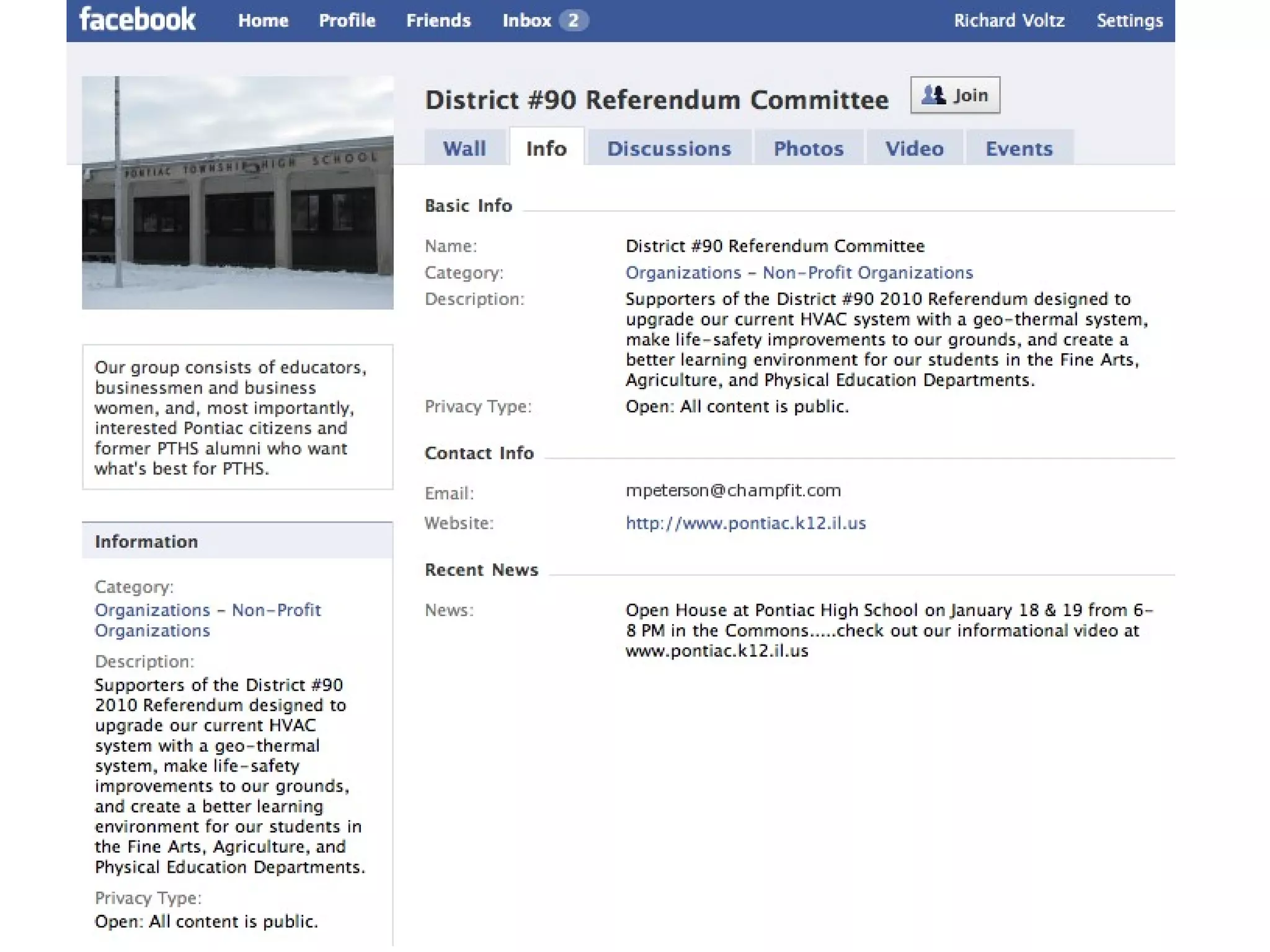This screenshot has height=952, width=1270.
Task: Click the Join group button
Action: 954,95
